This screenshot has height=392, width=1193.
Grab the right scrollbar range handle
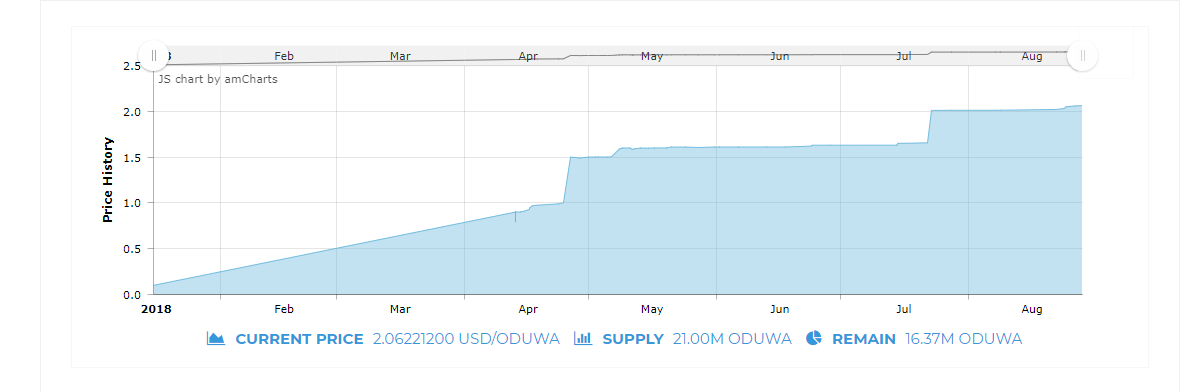pos(1082,56)
